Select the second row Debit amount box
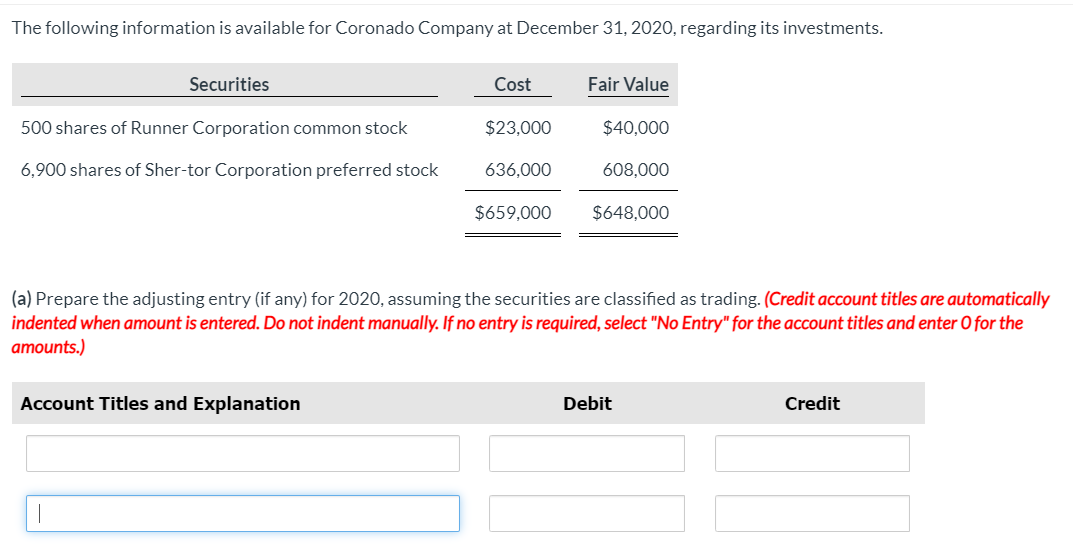 (587, 513)
